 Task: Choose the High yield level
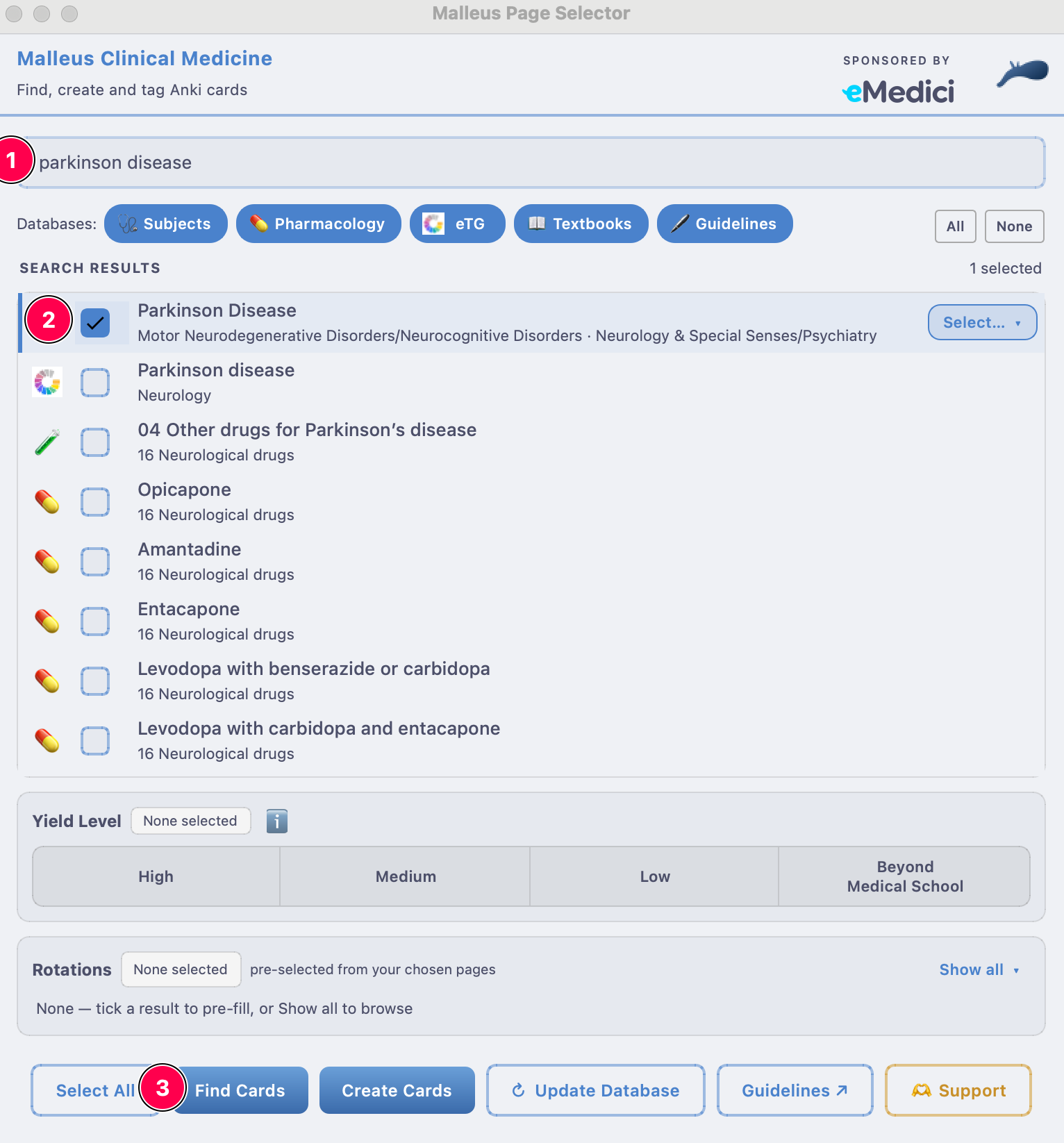click(x=156, y=876)
